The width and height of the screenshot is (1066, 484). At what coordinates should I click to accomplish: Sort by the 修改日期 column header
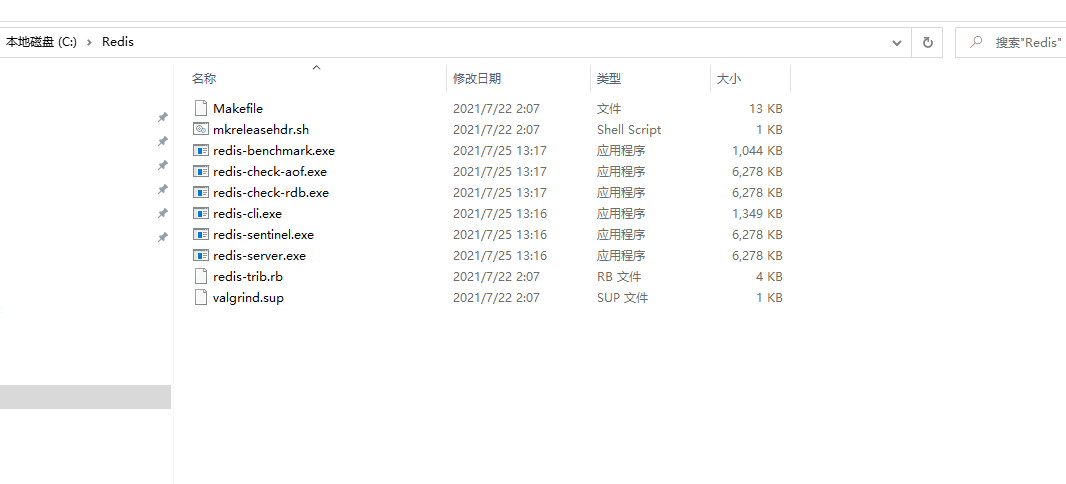point(477,79)
